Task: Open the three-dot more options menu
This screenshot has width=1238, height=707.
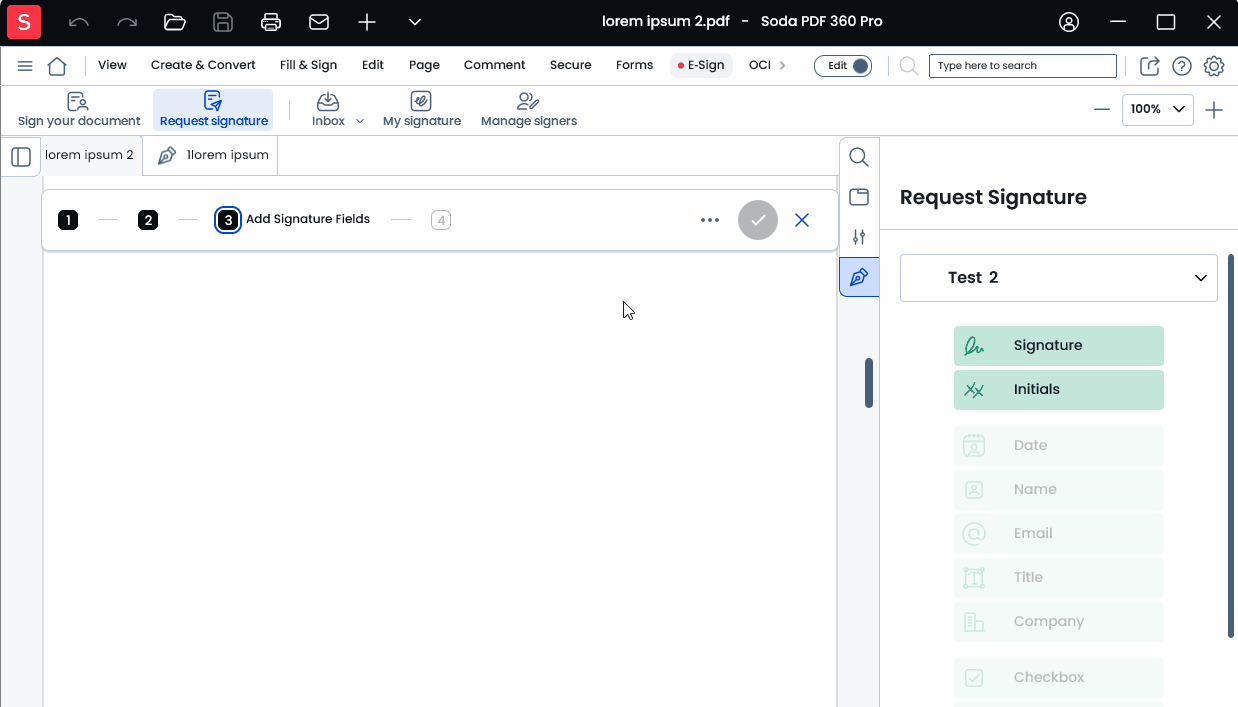Action: pos(710,220)
